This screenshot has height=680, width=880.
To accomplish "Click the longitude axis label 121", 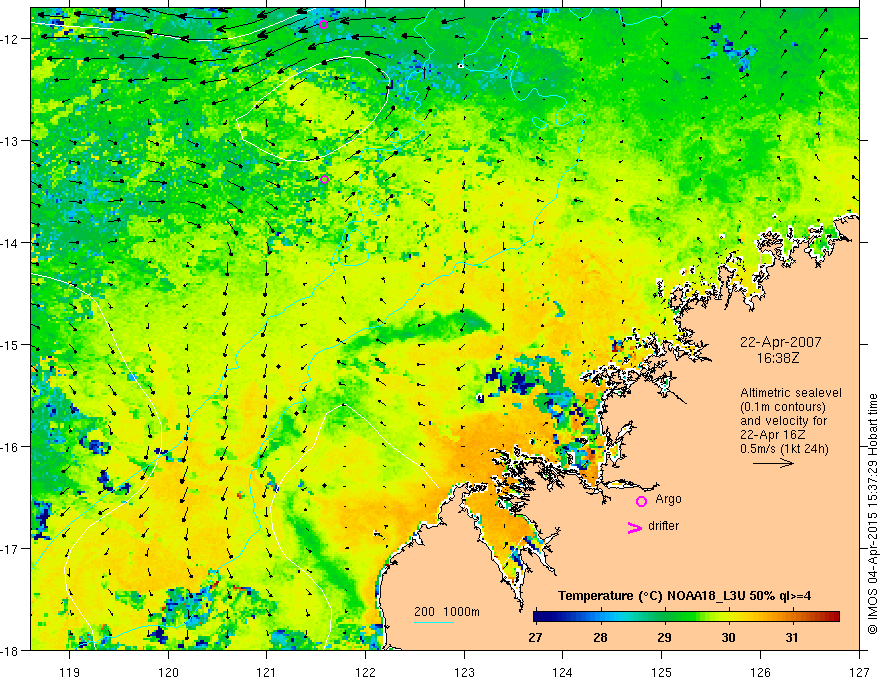I will (x=267, y=672).
